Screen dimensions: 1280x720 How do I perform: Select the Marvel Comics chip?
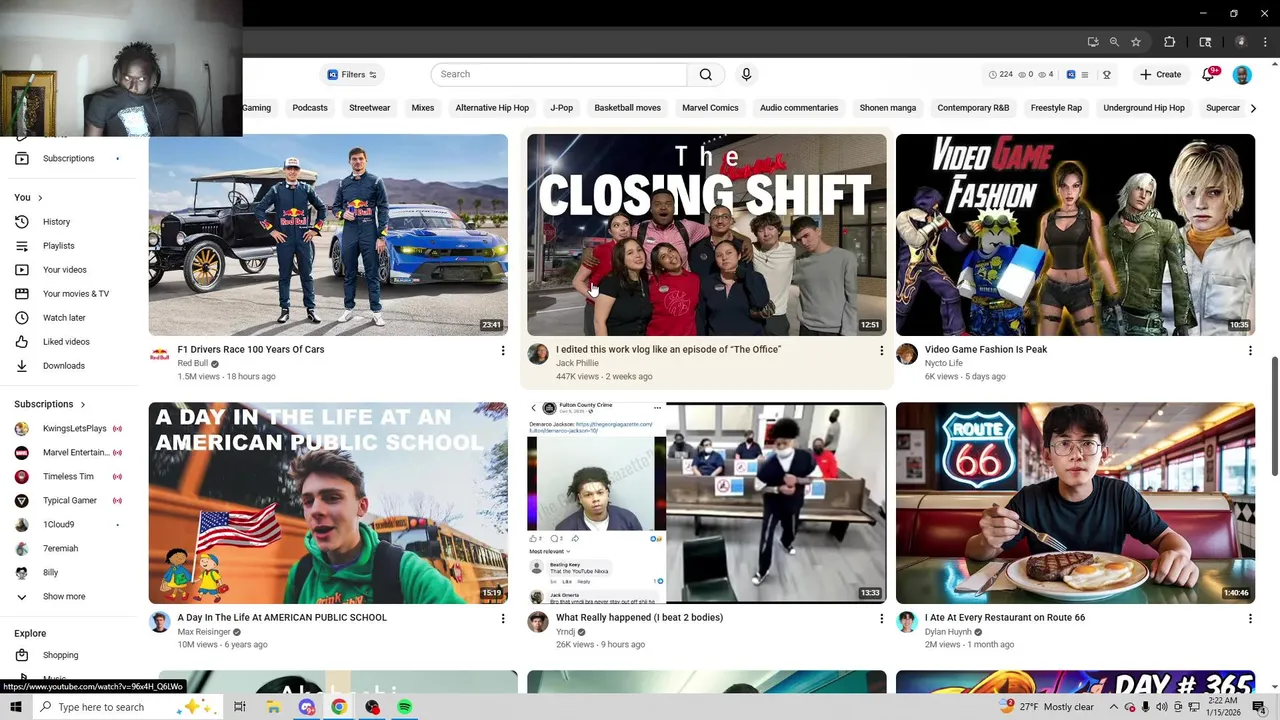tap(710, 108)
